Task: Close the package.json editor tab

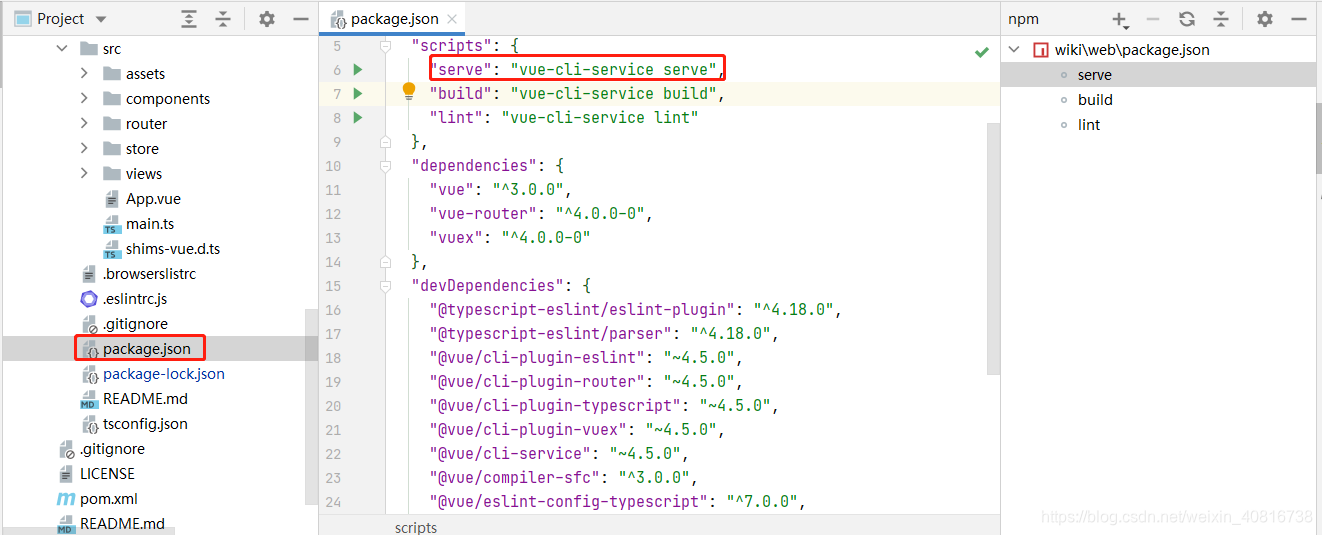Action: pyautogui.click(x=451, y=19)
